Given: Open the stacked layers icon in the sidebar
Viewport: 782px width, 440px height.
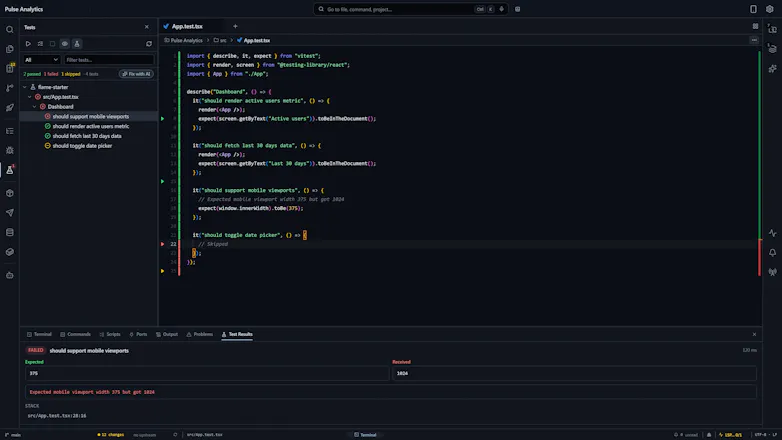Looking at the screenshot, I should (x=9, y=252).
